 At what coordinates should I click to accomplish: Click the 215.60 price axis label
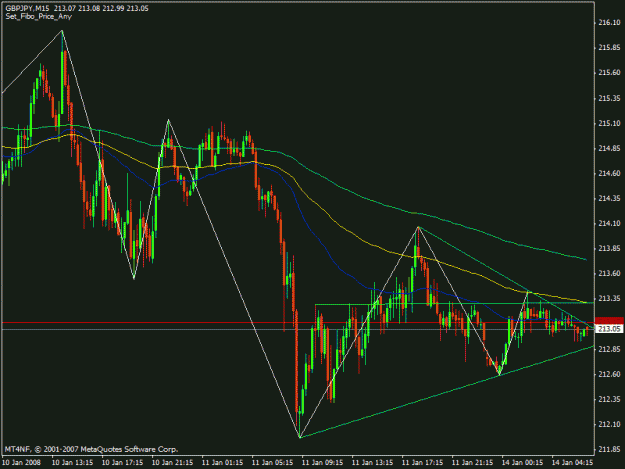click(x=609, y=73)
